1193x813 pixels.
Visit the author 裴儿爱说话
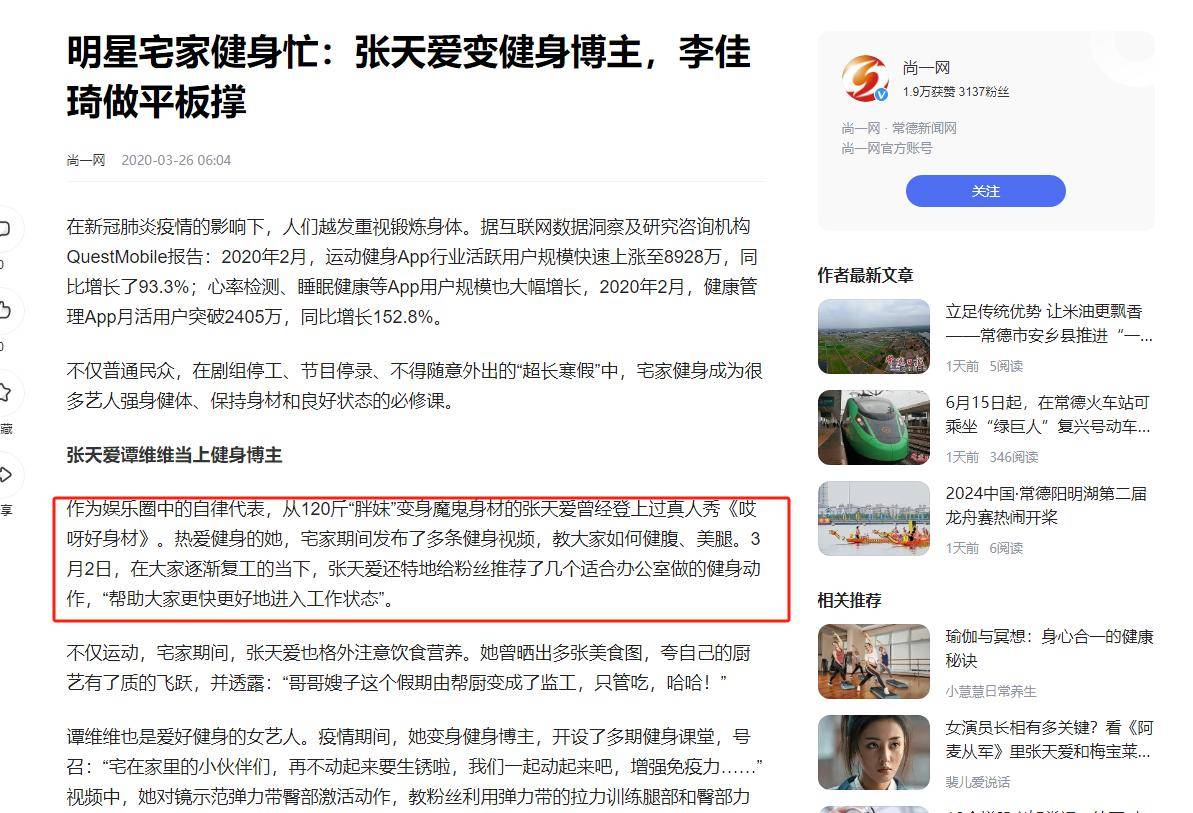978,783
